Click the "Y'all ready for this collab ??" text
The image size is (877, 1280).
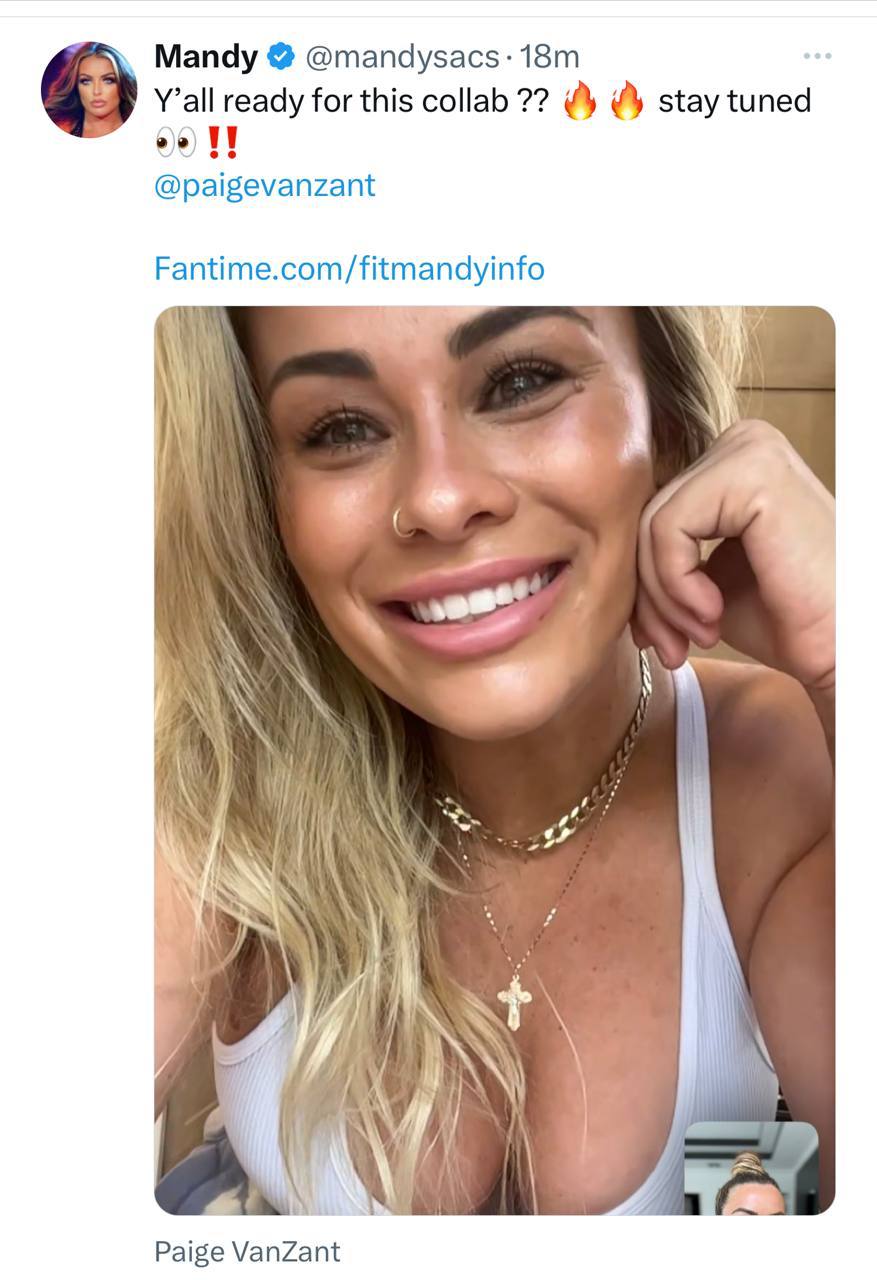point(350,101)
